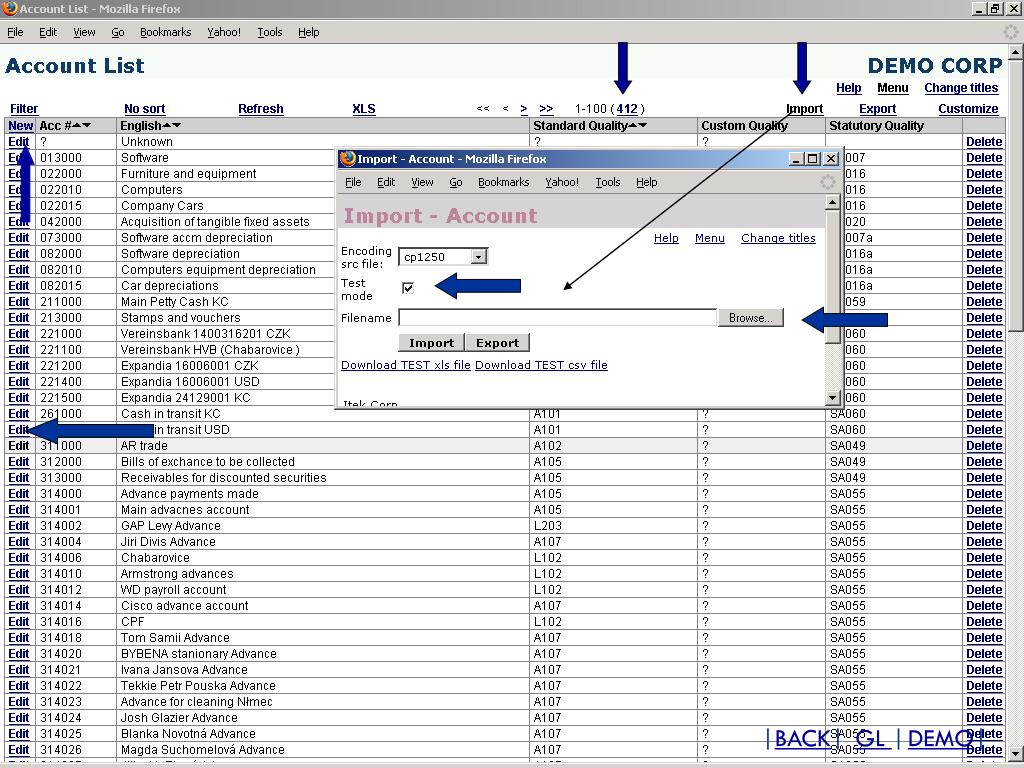Go to next page with > link
Viewport: 1024px width, 768px height.
(524, 109)
